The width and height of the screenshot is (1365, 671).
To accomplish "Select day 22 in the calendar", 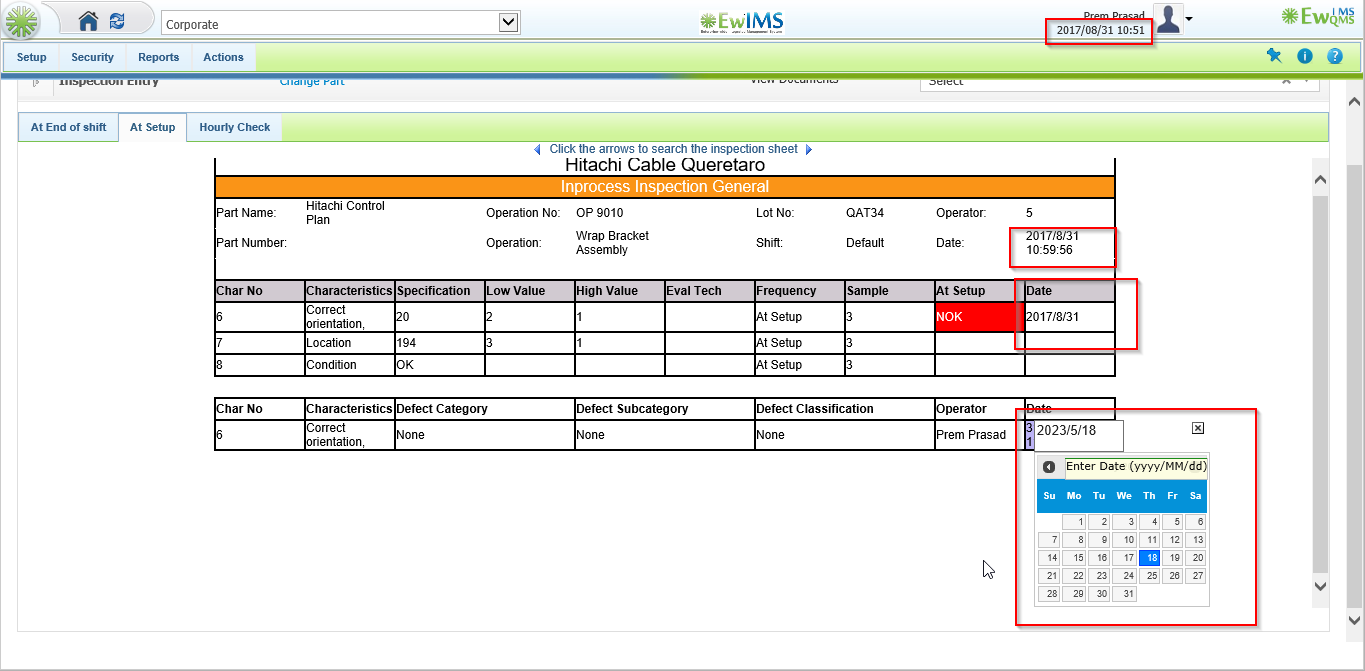I will click(x=1074, y=576).
